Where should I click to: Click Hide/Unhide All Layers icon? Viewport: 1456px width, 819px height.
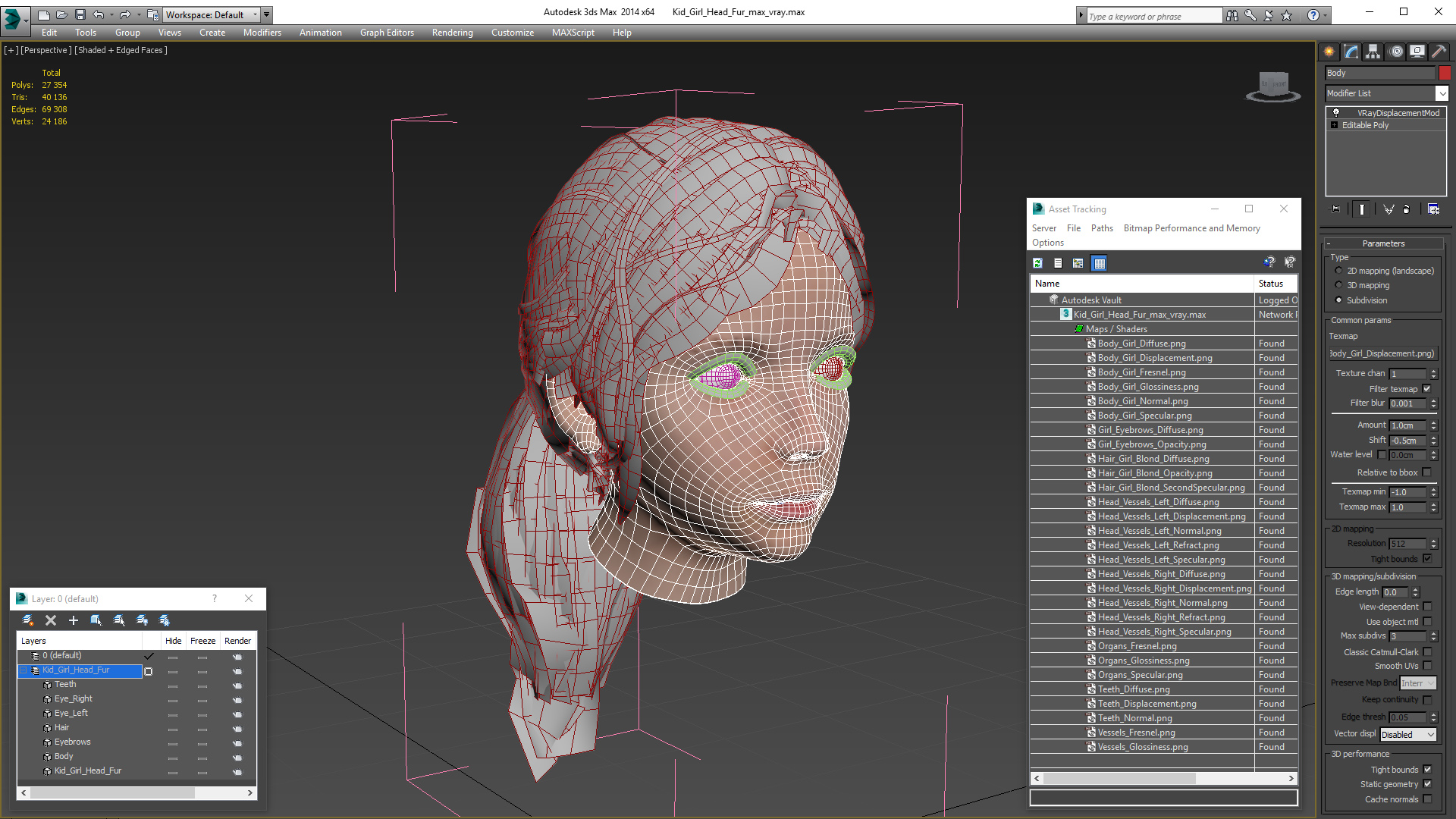(x=142, y=620)
